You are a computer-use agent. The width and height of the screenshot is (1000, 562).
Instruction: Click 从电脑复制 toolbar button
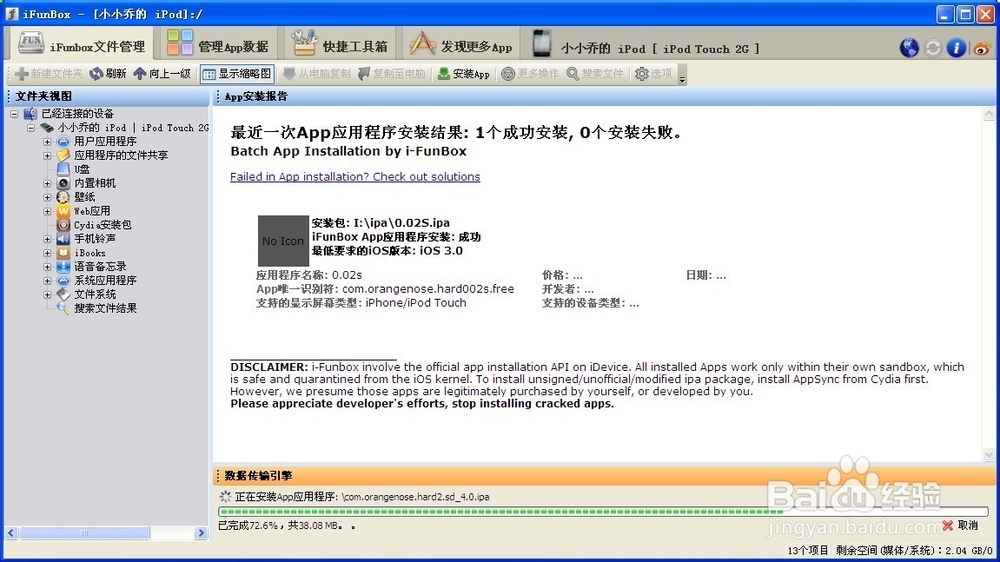click(x=316, y=73)
